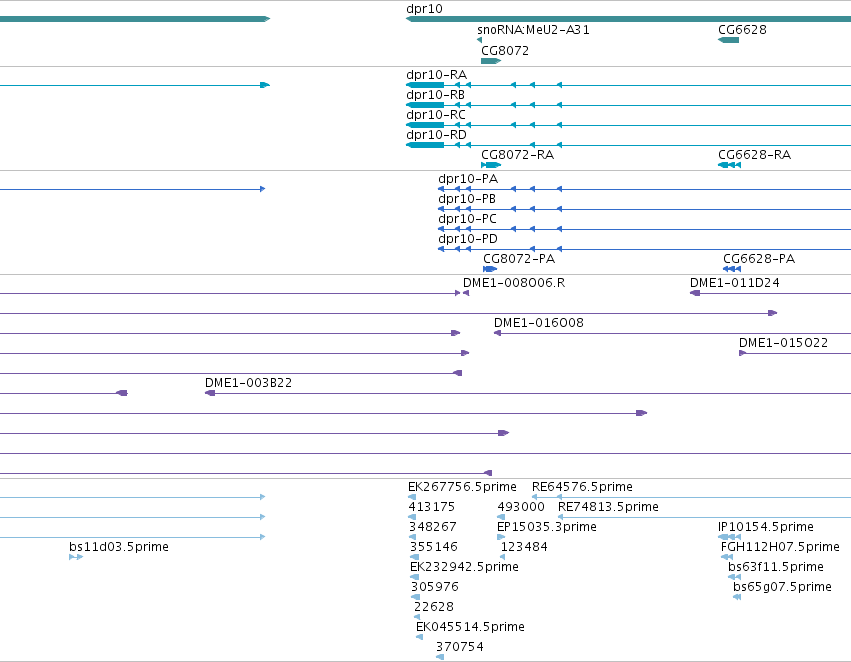Viewport: 851px width, 662px height.
Task: Open EST FGH112H07.5prime
Action: click(780, 547)
